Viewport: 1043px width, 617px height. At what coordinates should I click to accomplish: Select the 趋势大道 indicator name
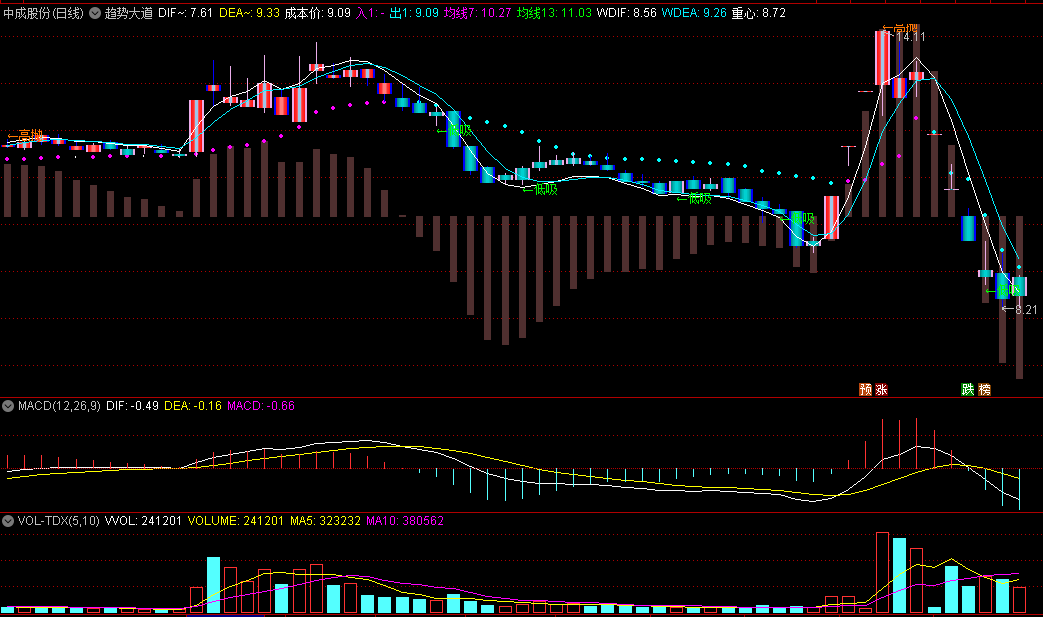(128, 13)
